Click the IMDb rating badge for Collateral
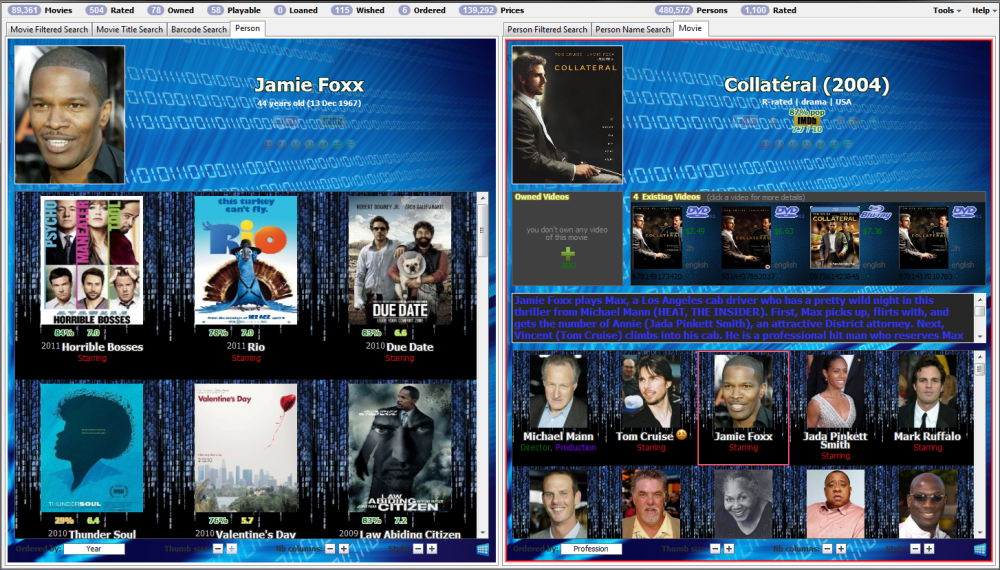 [x=807, y=121]
